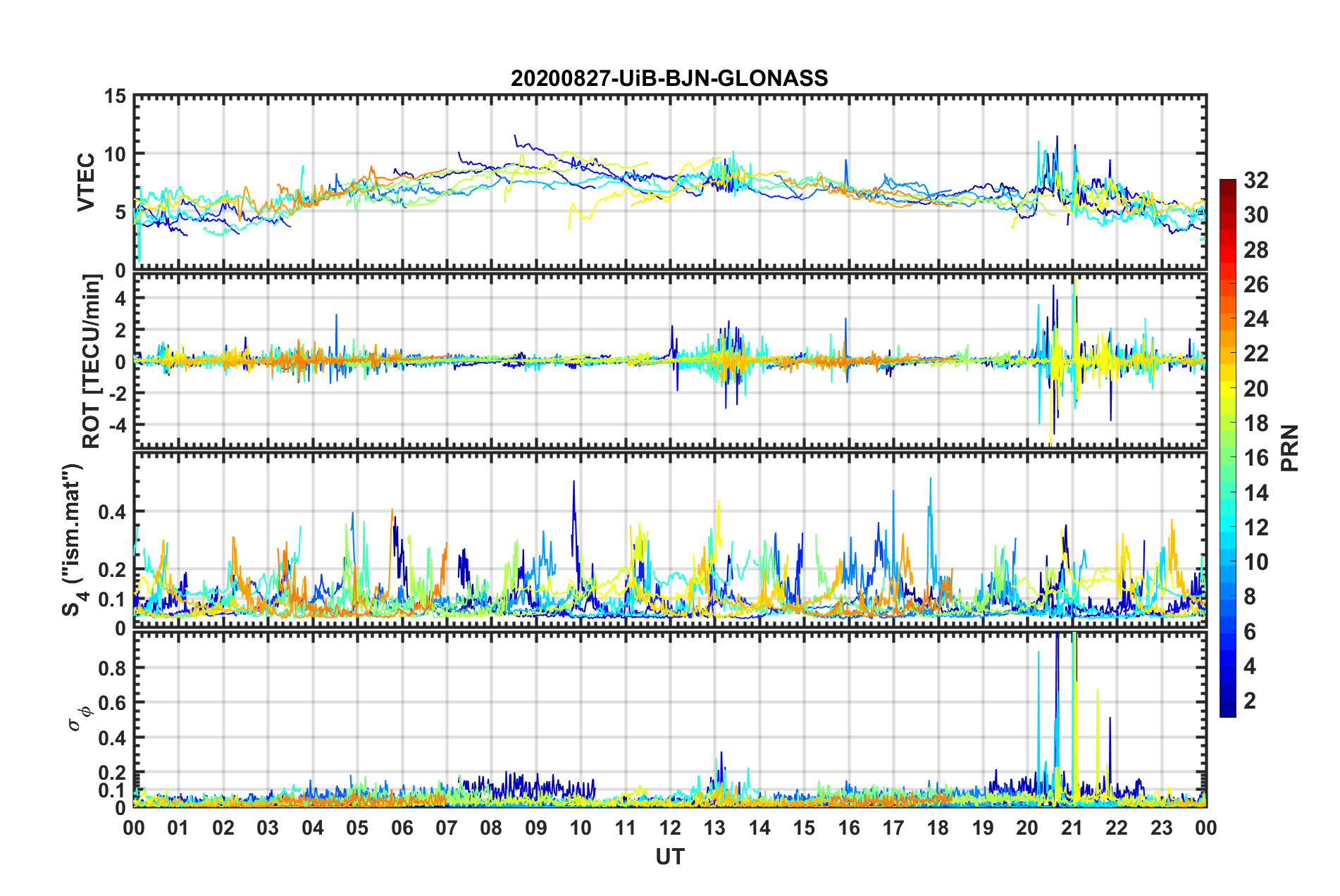Click the ROT axis tick -2
Viewport: 1340px width, 896px height.
point(117,393)
